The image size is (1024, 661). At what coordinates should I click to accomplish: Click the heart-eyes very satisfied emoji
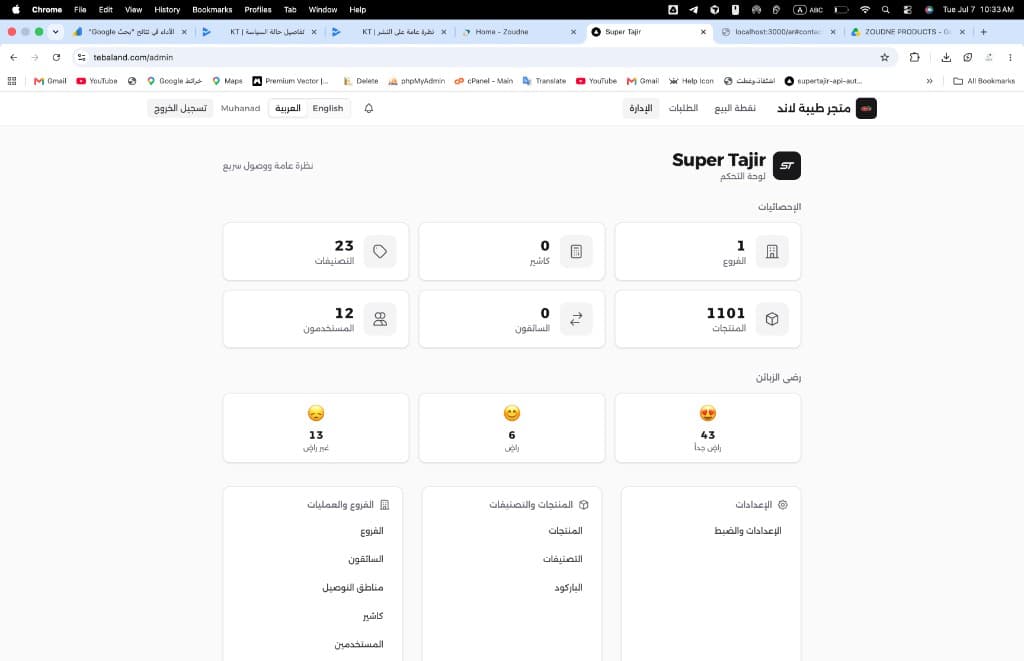point(708,413)
